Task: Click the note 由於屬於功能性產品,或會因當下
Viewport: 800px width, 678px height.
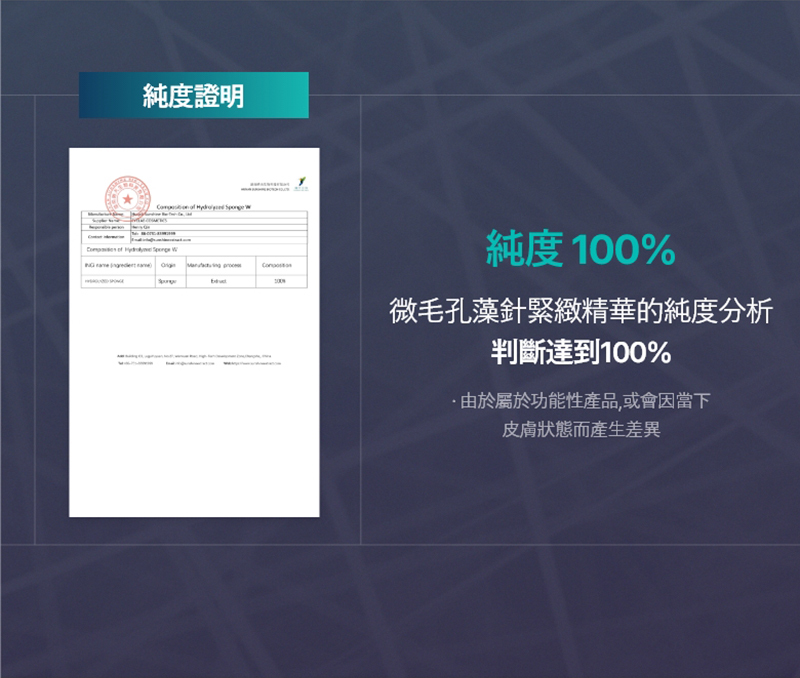Action: point(581,401)
